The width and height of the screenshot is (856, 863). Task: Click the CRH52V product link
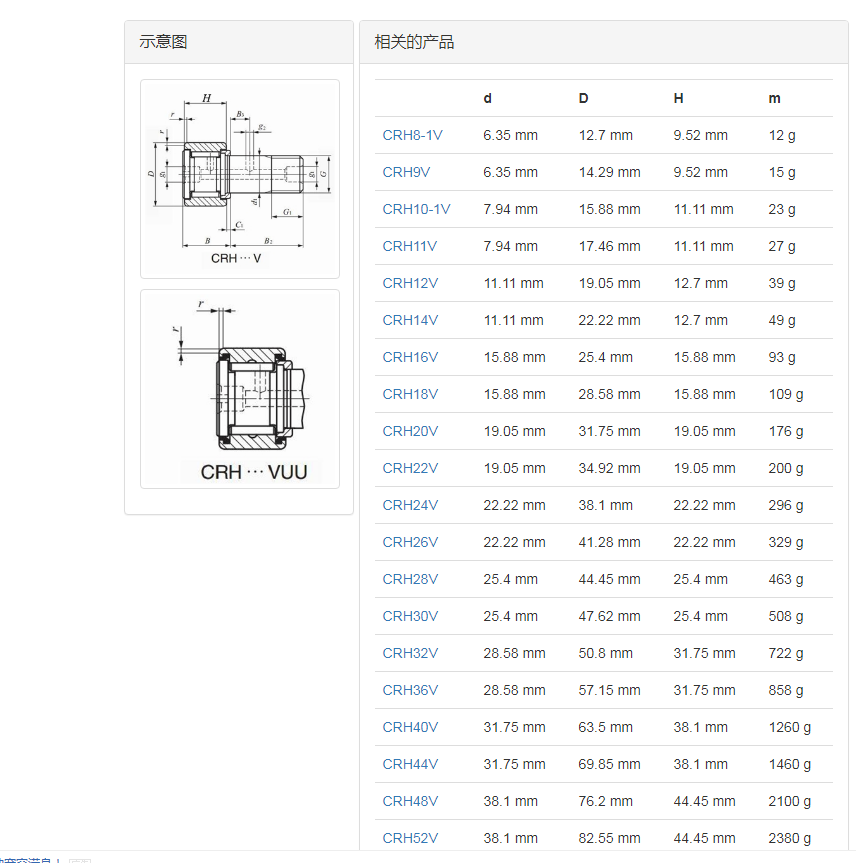click(x=410, y=838)
